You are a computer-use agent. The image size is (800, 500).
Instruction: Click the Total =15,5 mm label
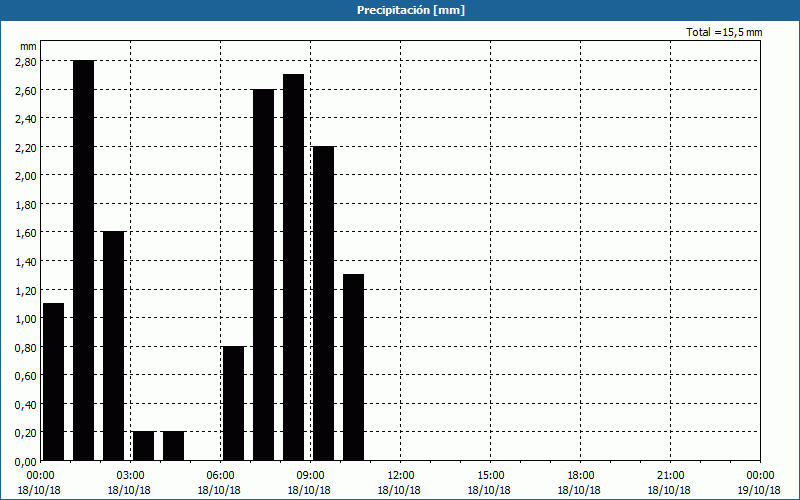click(x=724, y=32)
